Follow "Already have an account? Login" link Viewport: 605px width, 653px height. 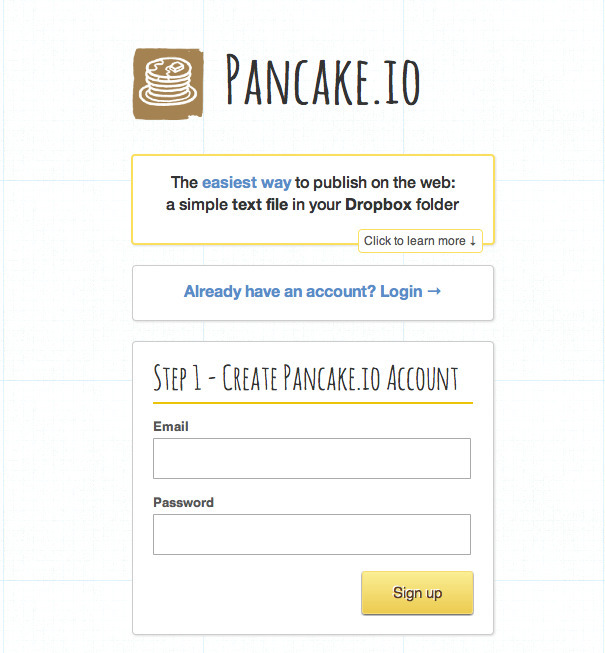point(303,292)
